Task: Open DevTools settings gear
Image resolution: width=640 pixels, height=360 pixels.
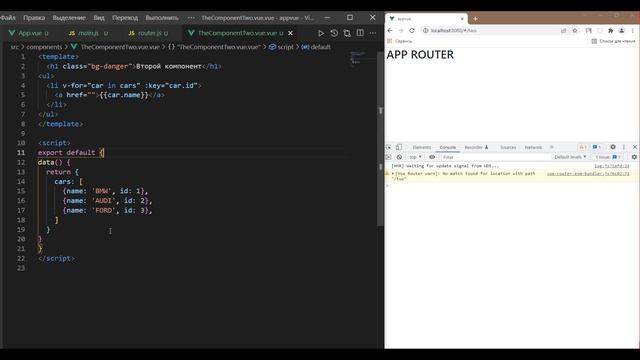Action: pos(613,147)
